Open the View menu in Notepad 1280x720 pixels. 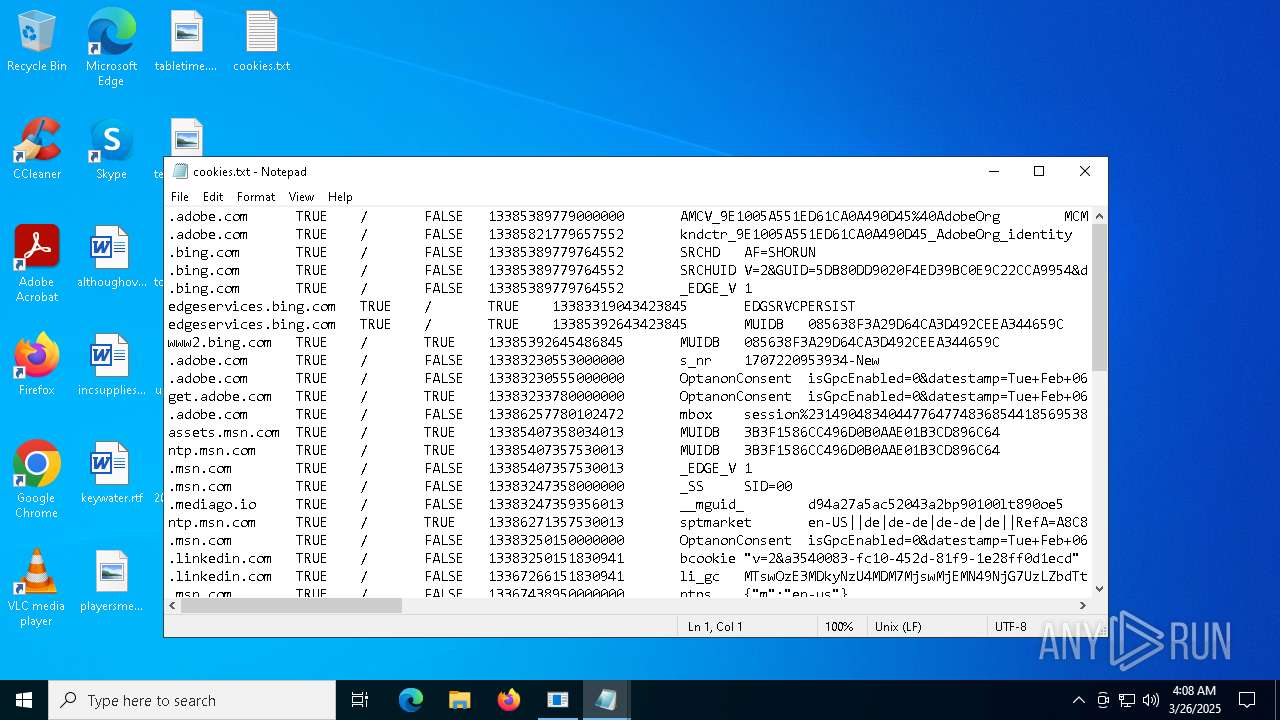301,197
